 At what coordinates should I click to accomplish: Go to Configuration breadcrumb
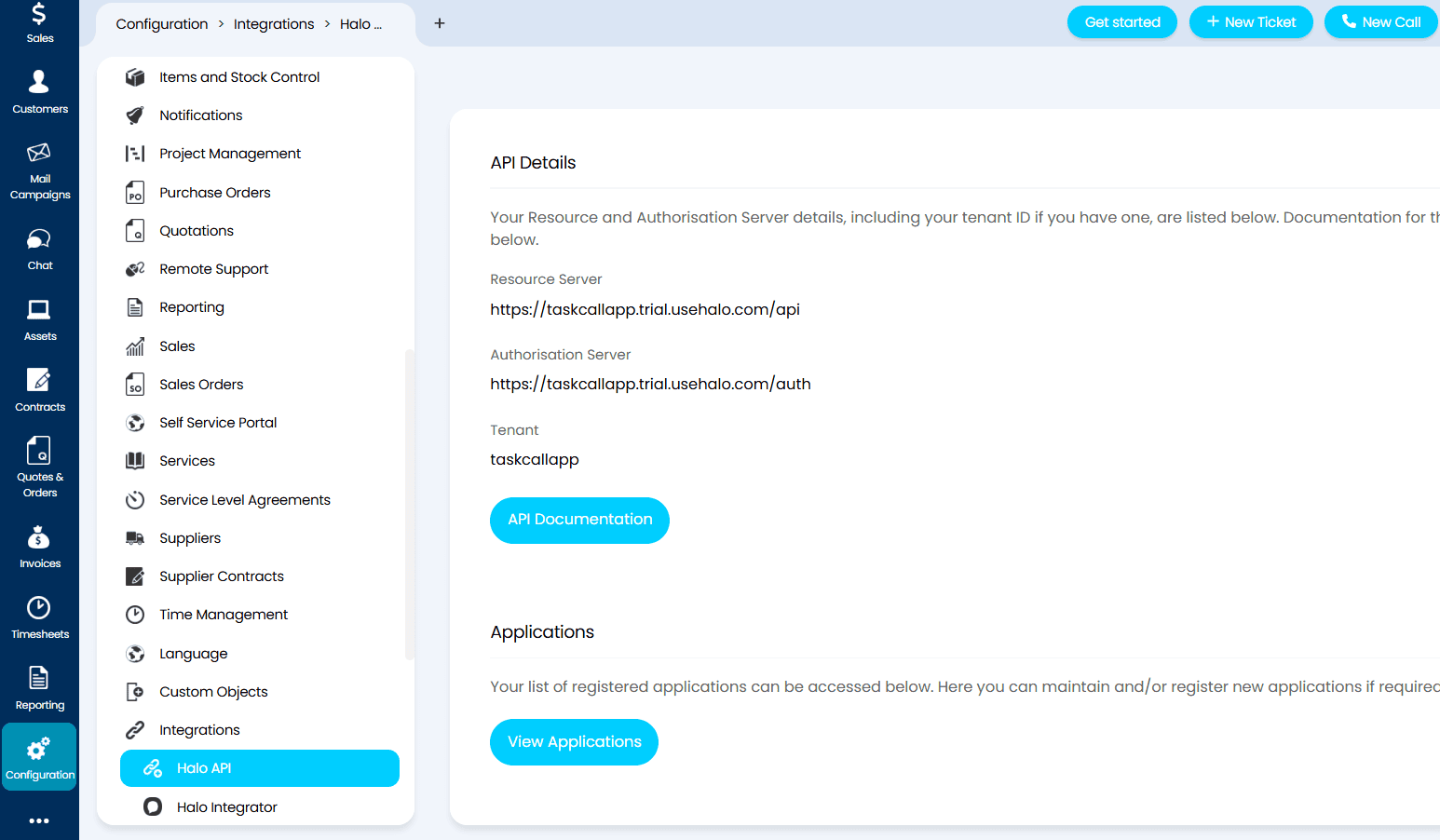pyautogui.click(x=162, y=24)
